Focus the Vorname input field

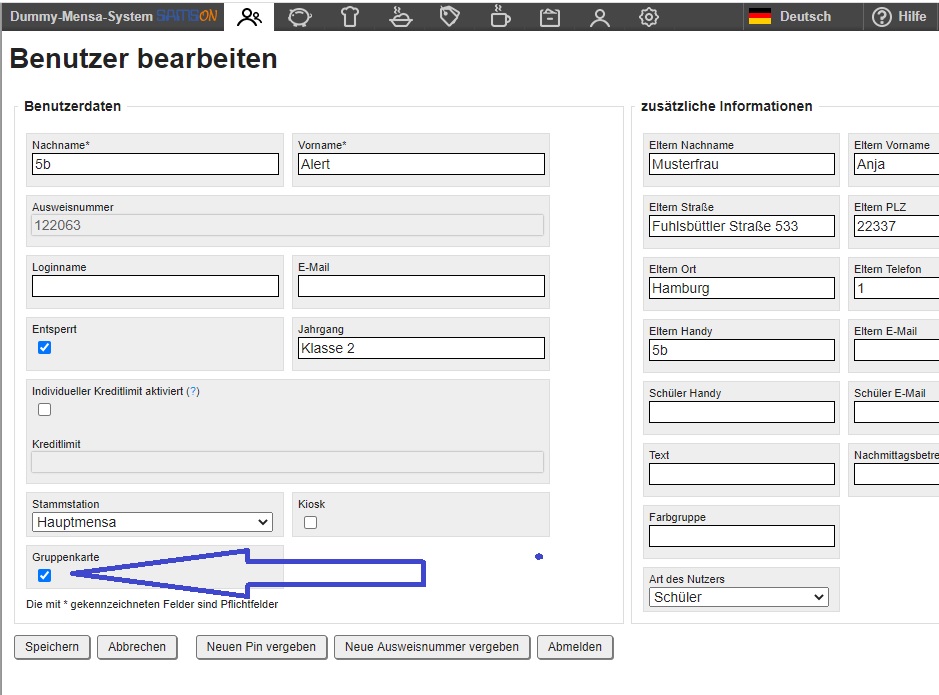421,164
